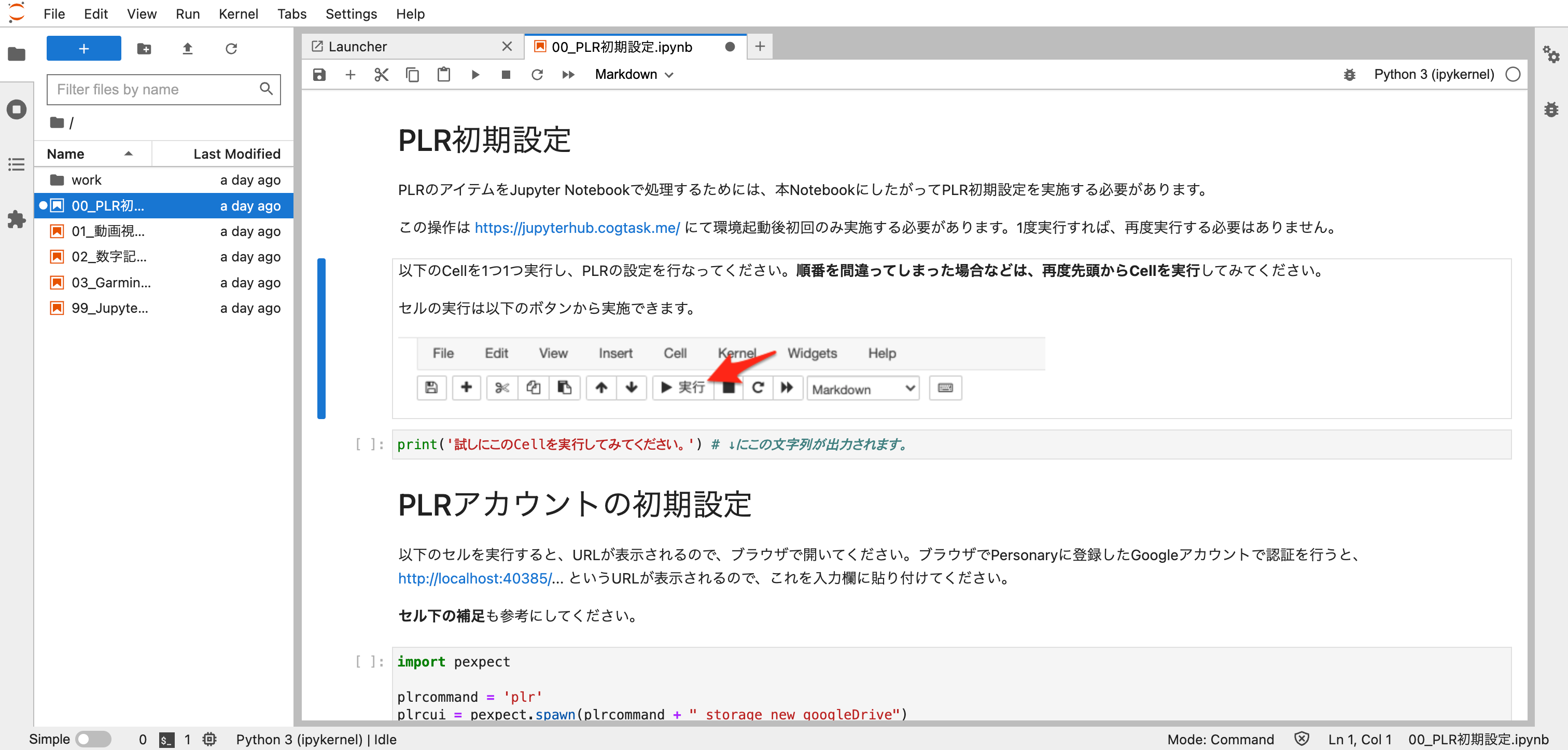
Task: Save the notebook with the save icon
Action: [319, 74]
